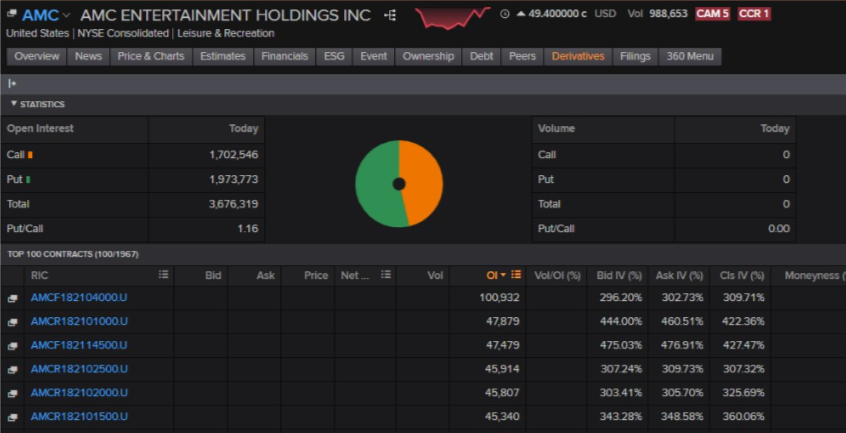Click the Bid IV value 296.20%
The width and height of the screenshot is (846, 433).
point(620,298)
